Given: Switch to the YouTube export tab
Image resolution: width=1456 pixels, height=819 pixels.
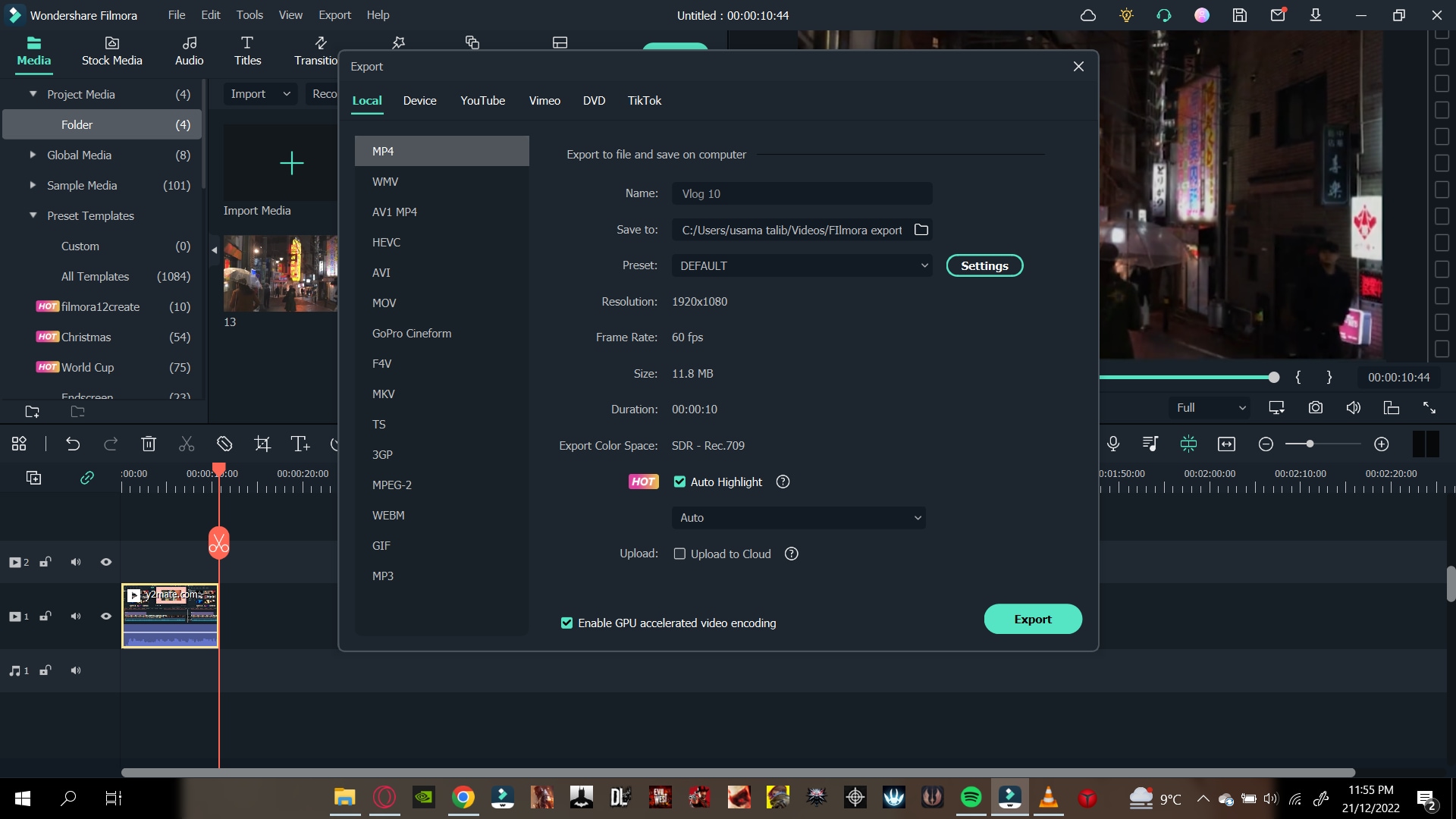Looking at the screenshot, I should pyautogui.click(x=482, y=100).
